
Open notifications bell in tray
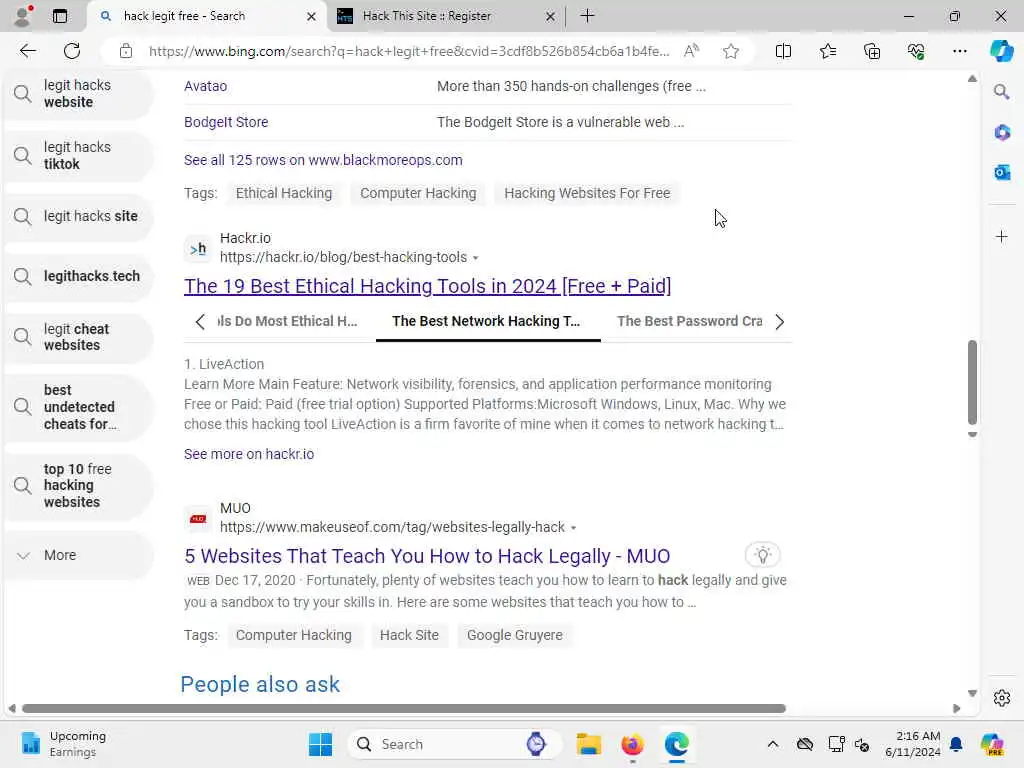[x=956, y=744]
